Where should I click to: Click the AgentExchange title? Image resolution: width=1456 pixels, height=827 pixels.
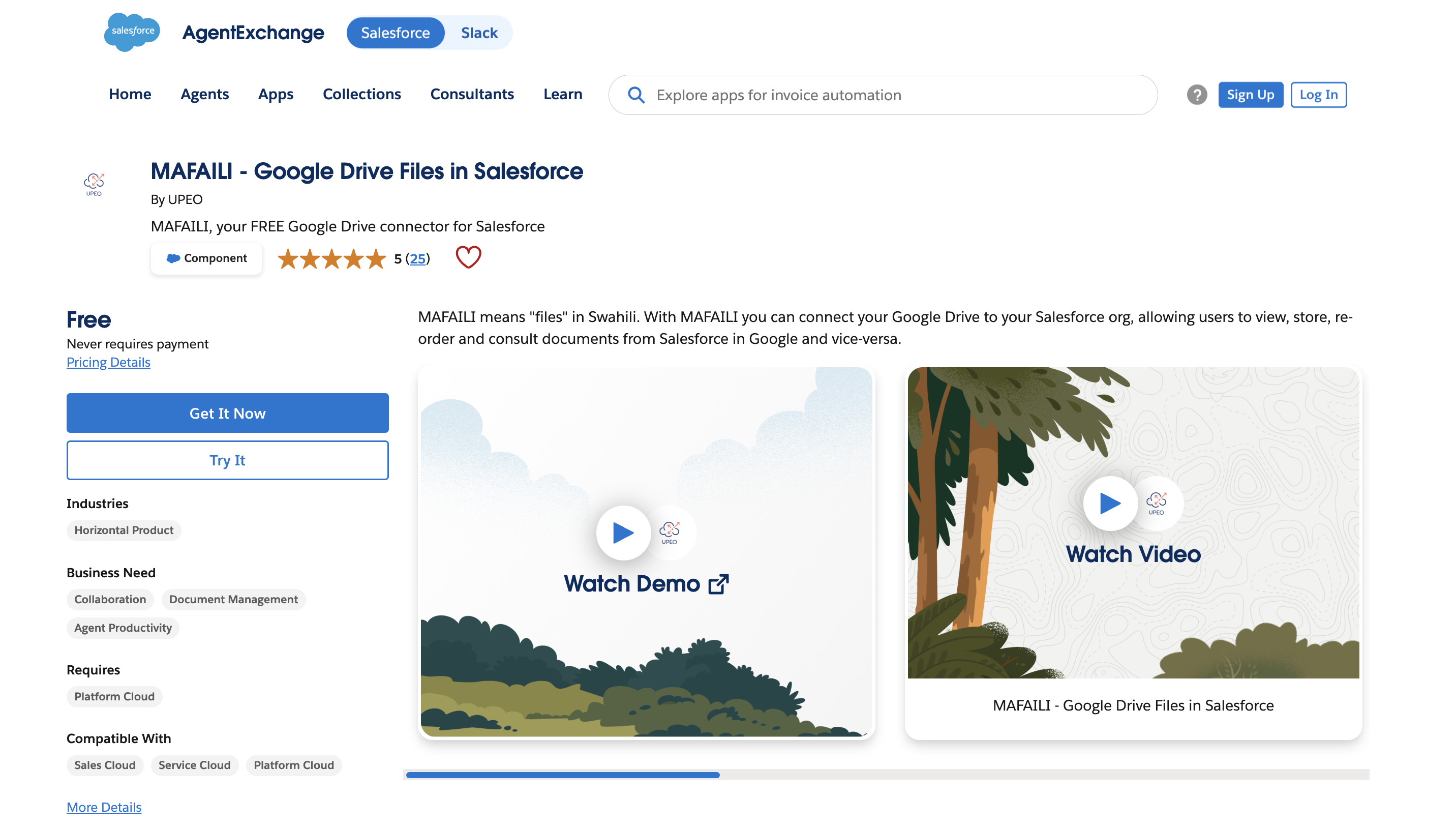(253, 33)
